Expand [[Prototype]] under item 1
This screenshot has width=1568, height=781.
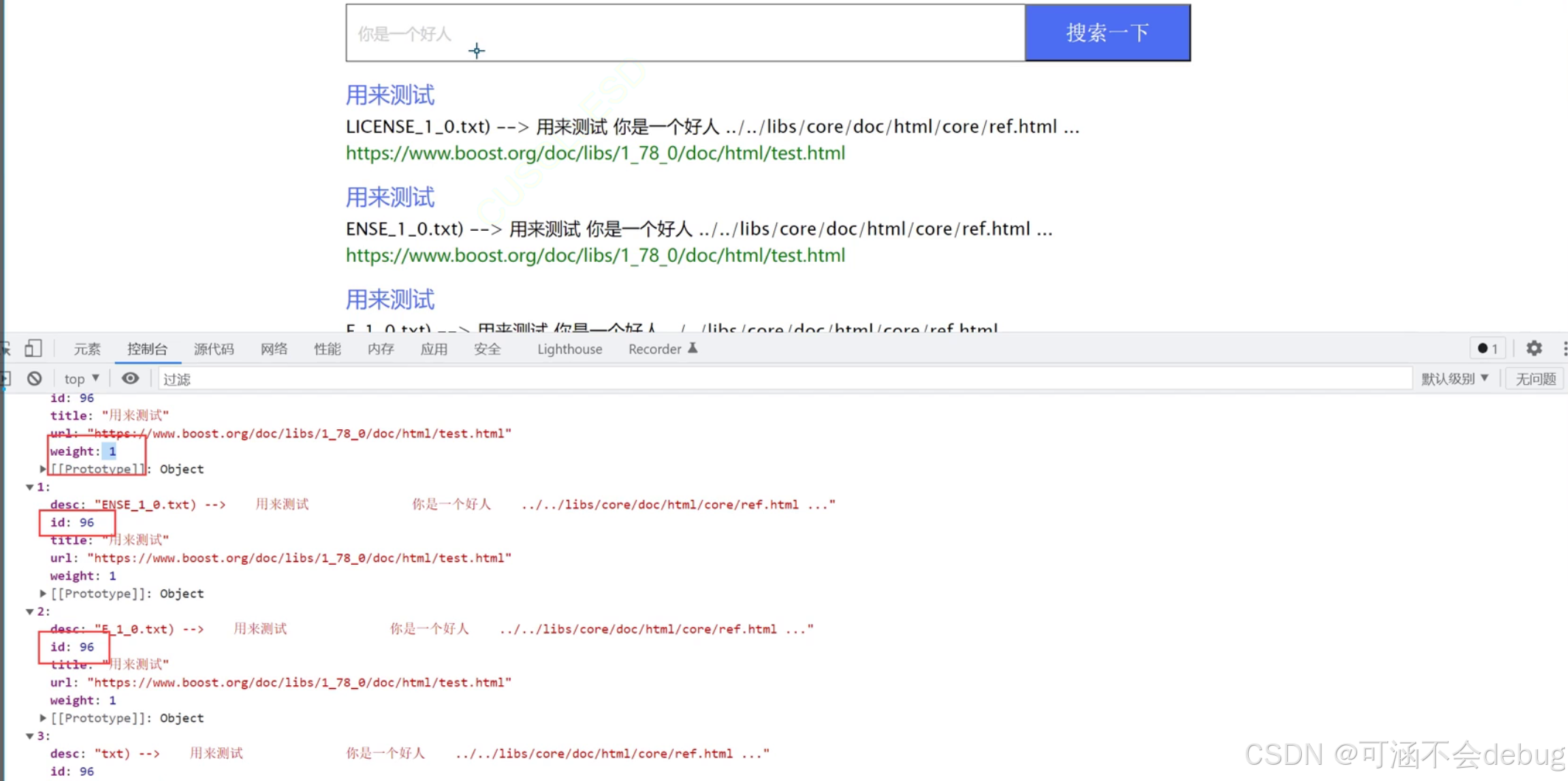coord(43,594)
